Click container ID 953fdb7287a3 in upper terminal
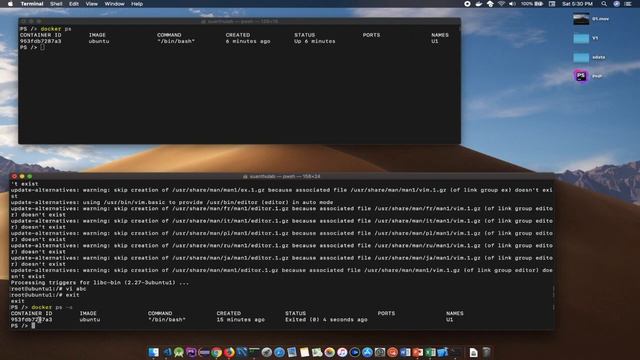Screen dimensions: 640x360 pos(40,41)
